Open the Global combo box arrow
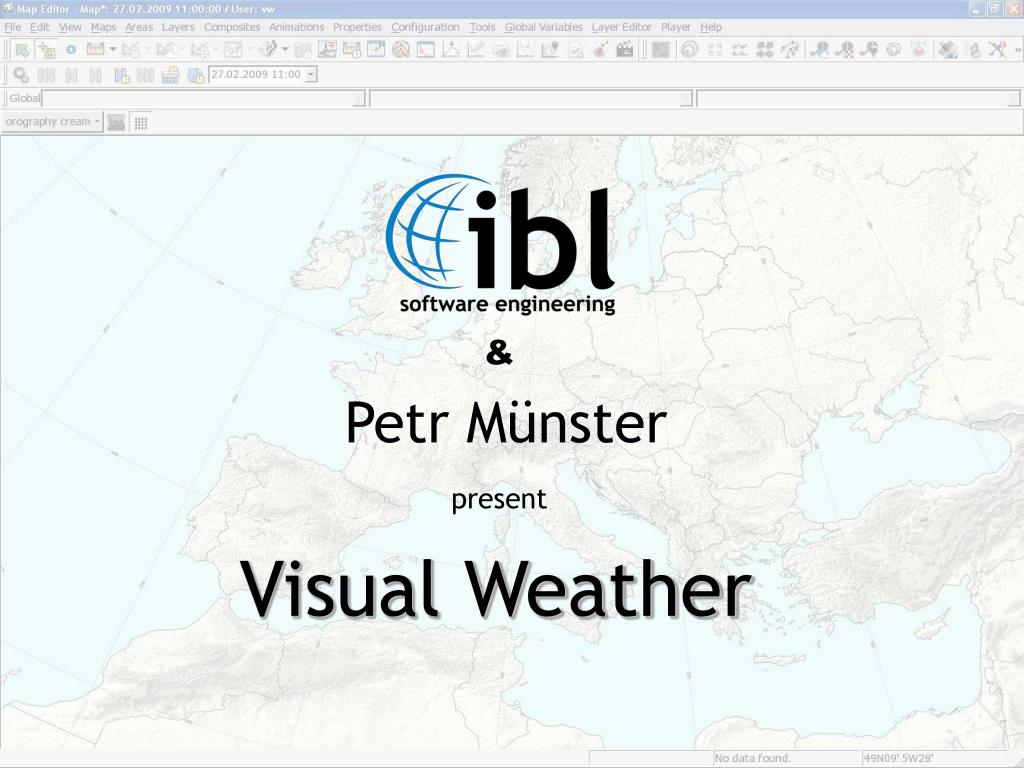The height and width of the screenshot is (768, 1024). (359, 99)
